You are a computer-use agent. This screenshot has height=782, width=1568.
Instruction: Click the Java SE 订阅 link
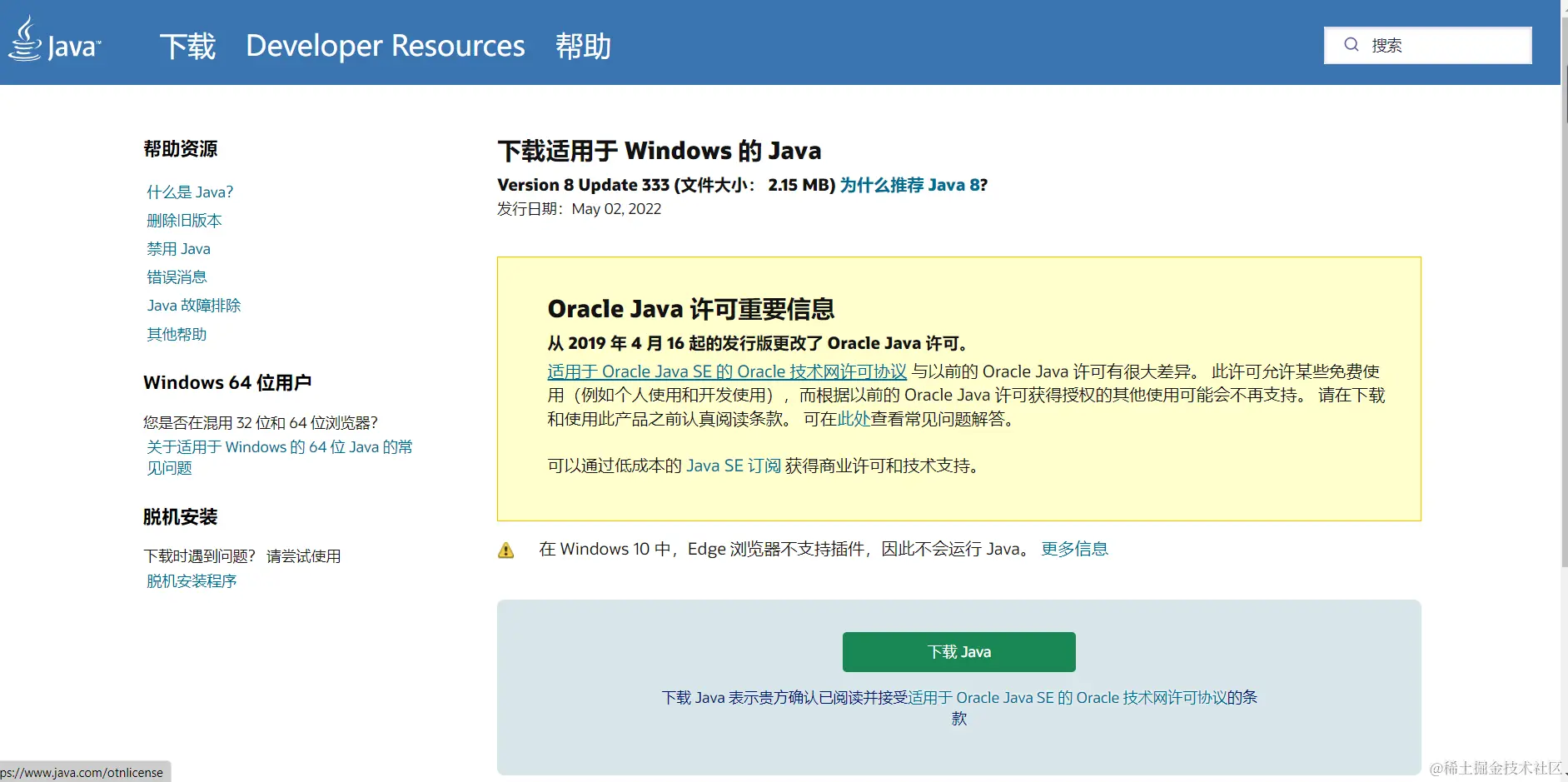coord(734,466)
